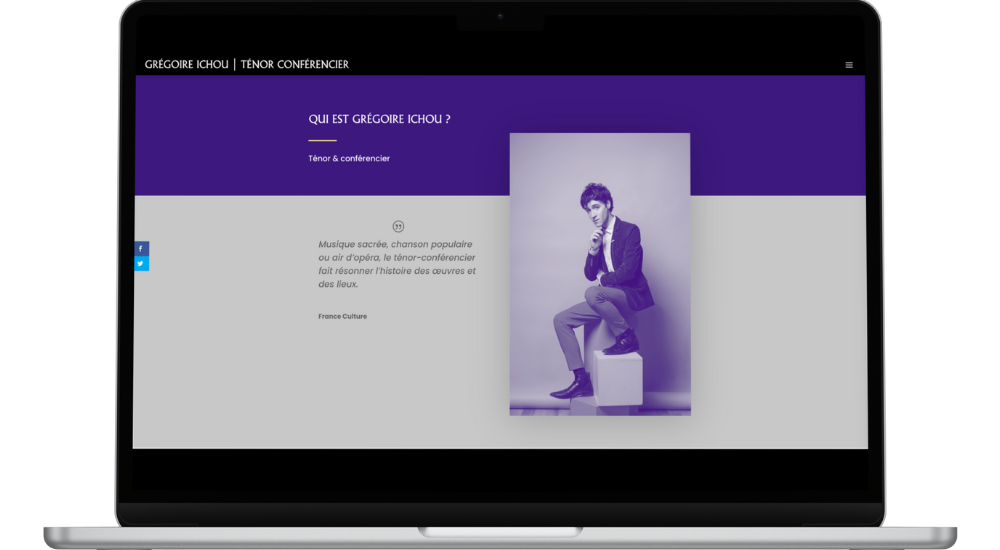Share the page via the Twitter icon

(141, 264)
